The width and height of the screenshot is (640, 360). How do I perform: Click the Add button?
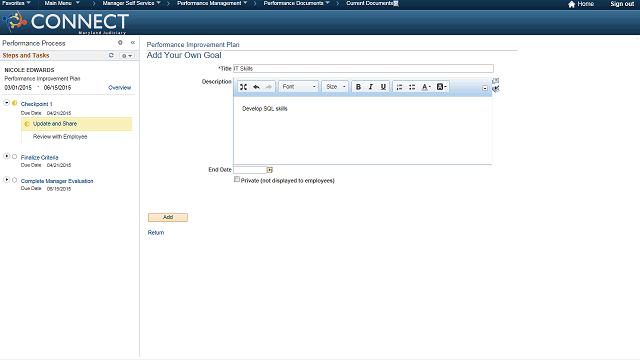coord(168,217)
